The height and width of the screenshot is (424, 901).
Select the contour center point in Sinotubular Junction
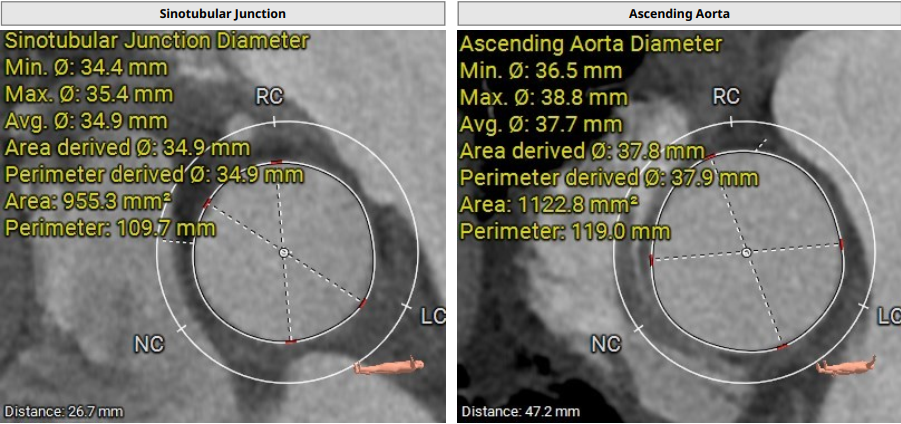point(284,253)
